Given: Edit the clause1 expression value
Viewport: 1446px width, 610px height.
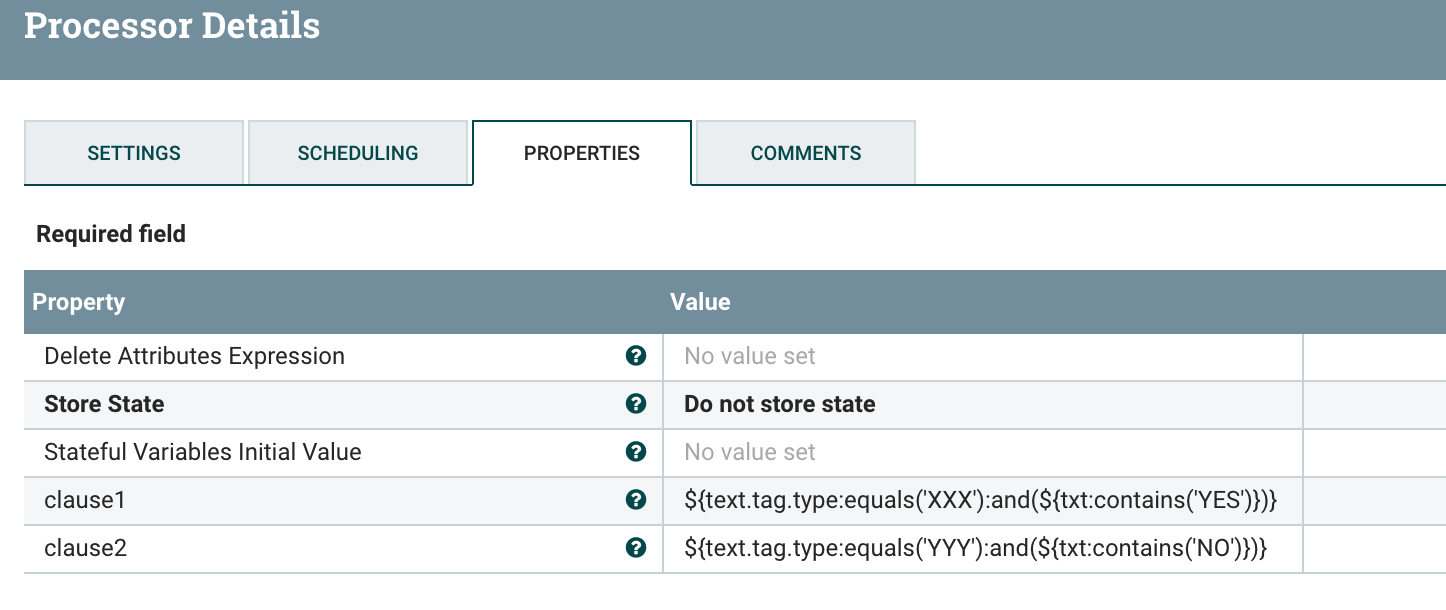Looking at the screenshot, I should [x=981, y=500].
